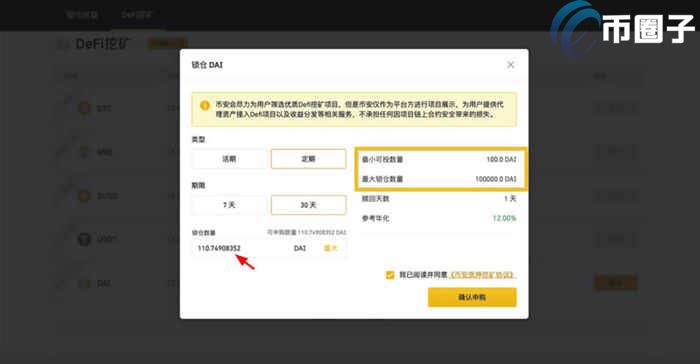Click the yellow info icon in notice

205,105
